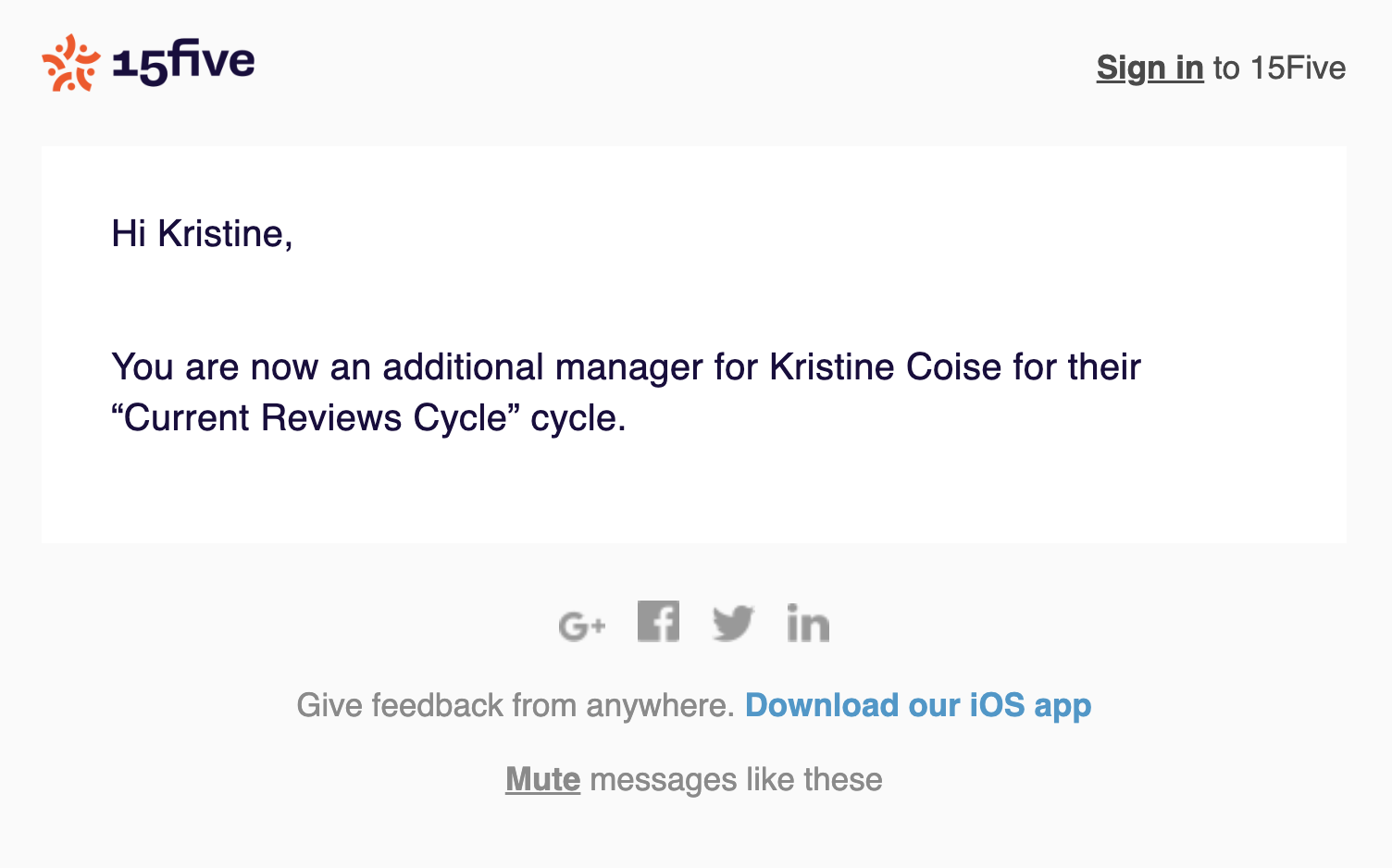Follow the Download our iOS app link
Screen dimensions: 1392x868
click(x=917, y=705)
